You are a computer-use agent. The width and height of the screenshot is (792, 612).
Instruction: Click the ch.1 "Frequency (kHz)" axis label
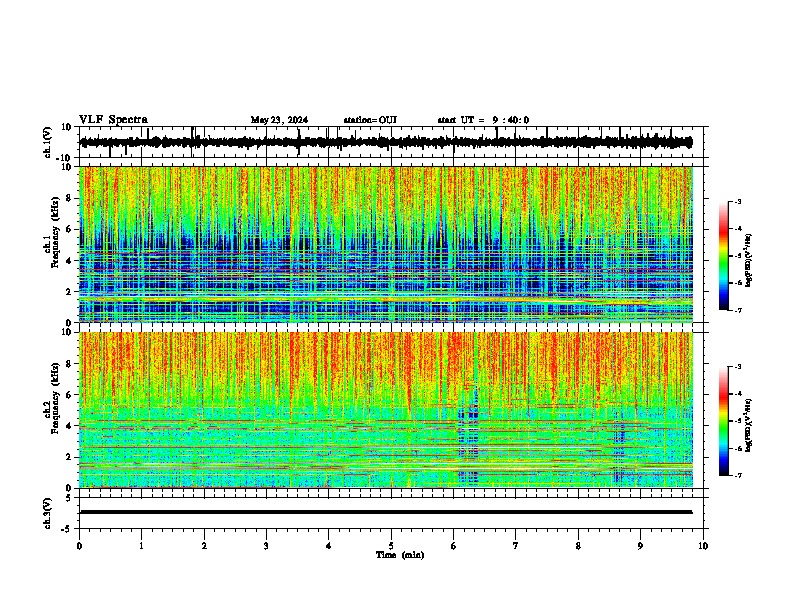55,233
